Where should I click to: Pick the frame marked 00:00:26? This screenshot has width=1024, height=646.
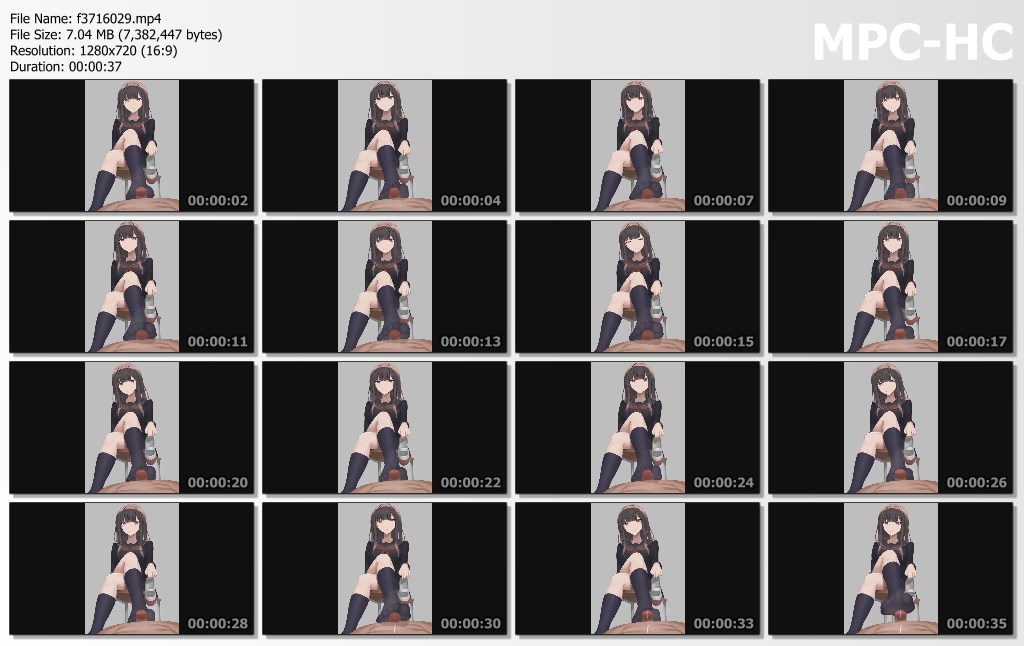[x=891, y=428]
